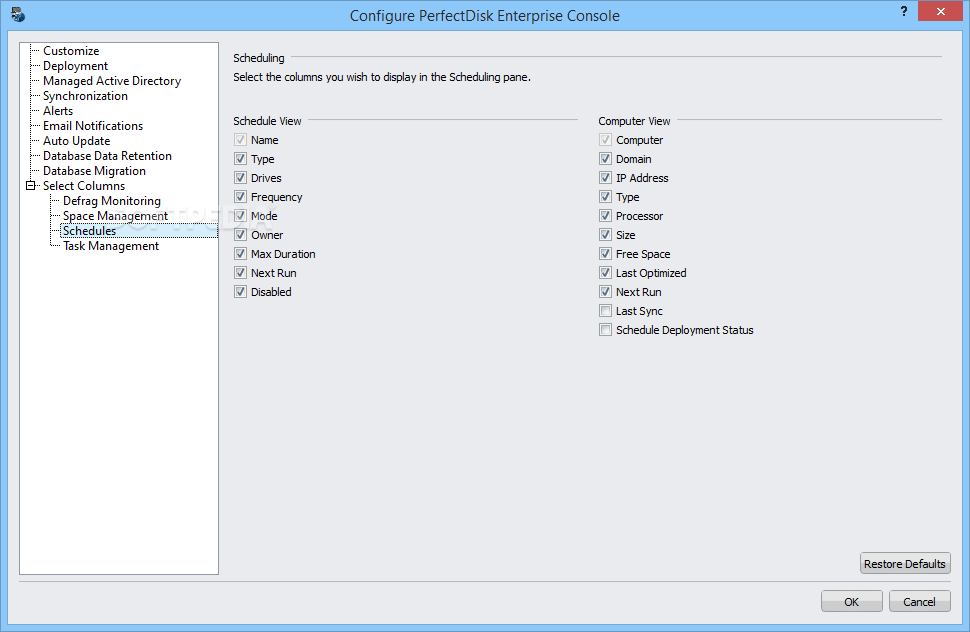Click the Scheduling section heading

(259, 58)
